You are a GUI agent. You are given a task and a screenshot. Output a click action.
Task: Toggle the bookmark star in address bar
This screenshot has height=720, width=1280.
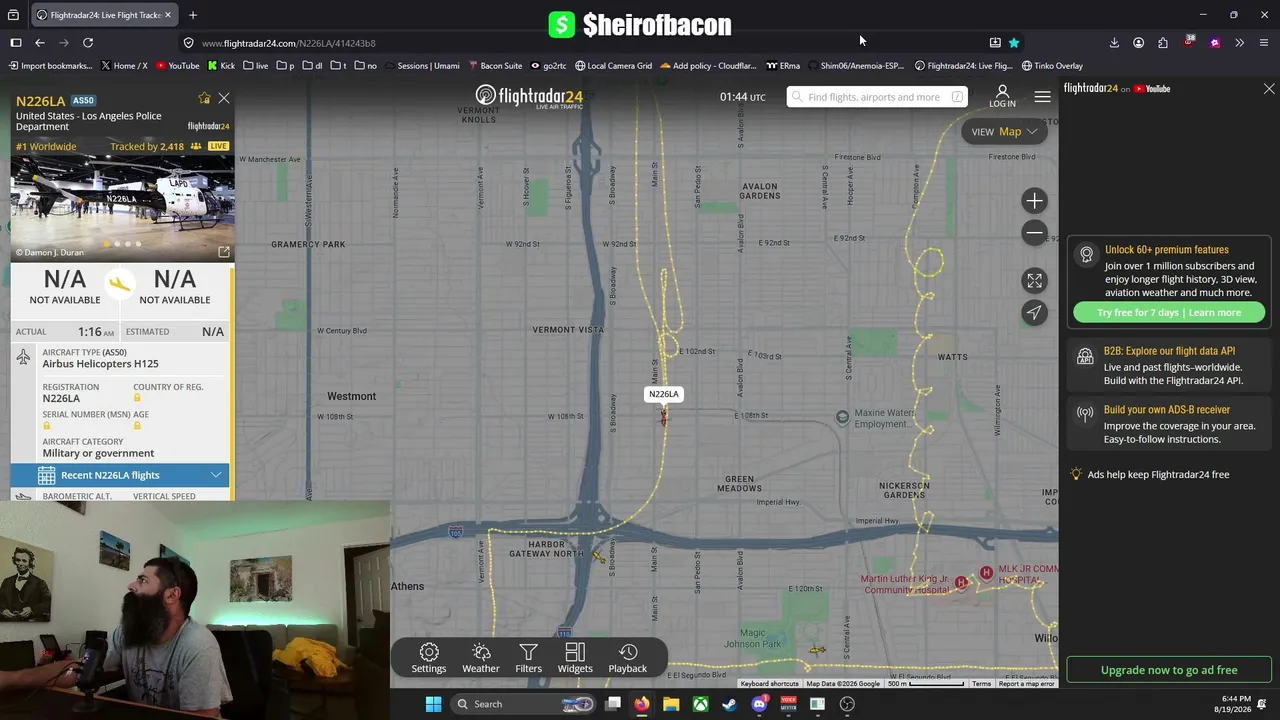pyautogui.click(x=1014, y=43)
